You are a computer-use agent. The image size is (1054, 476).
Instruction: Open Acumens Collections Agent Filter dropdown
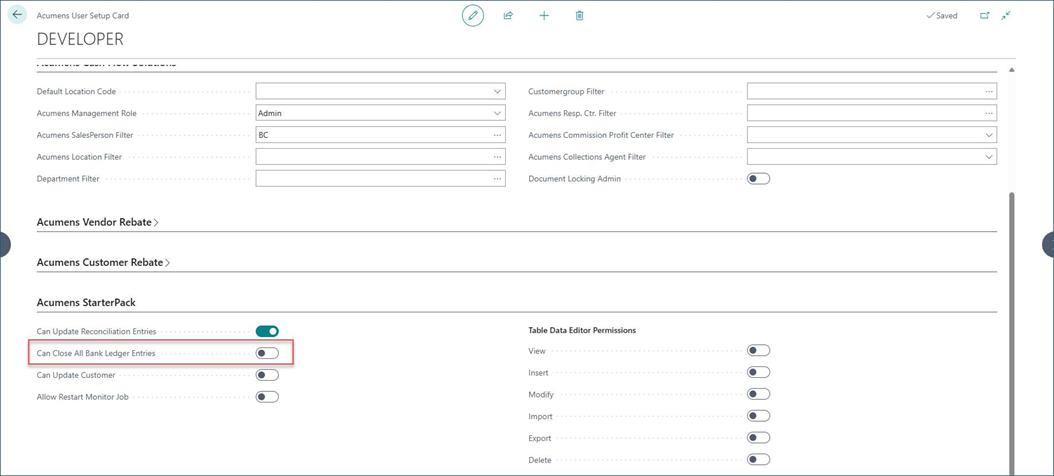[x=989, y=157]
